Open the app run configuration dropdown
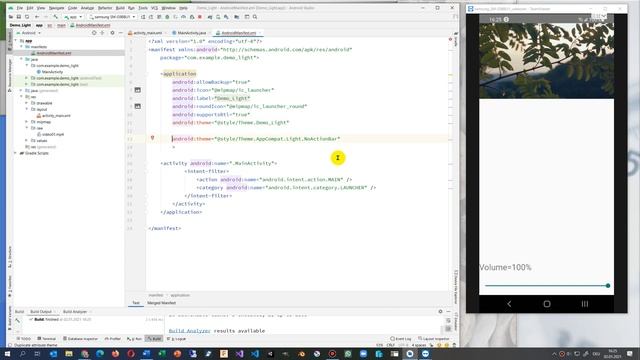 (73, 17)
